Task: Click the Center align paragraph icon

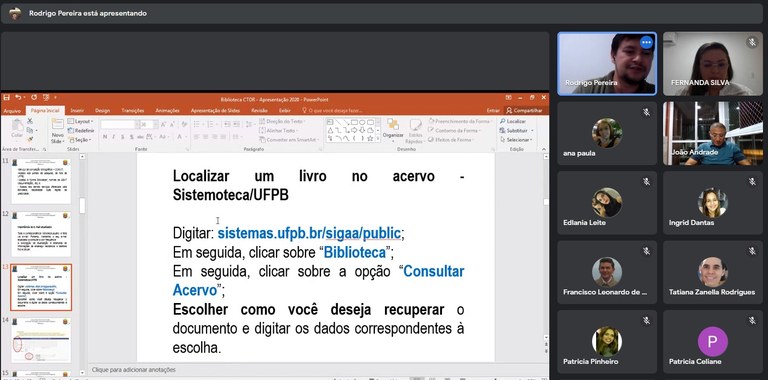Action: pyautogui.click(x=205, y=137)
